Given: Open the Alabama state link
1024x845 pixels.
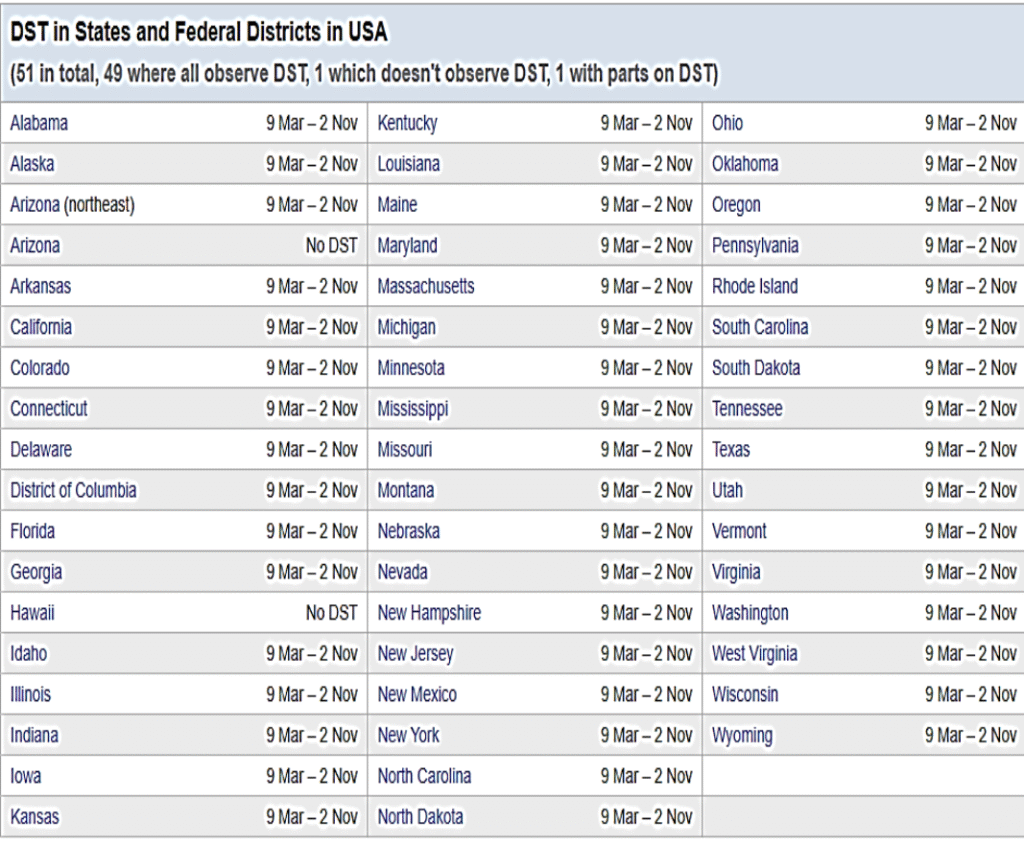Looking at the screenshot, I should click(x=39, y=123).
